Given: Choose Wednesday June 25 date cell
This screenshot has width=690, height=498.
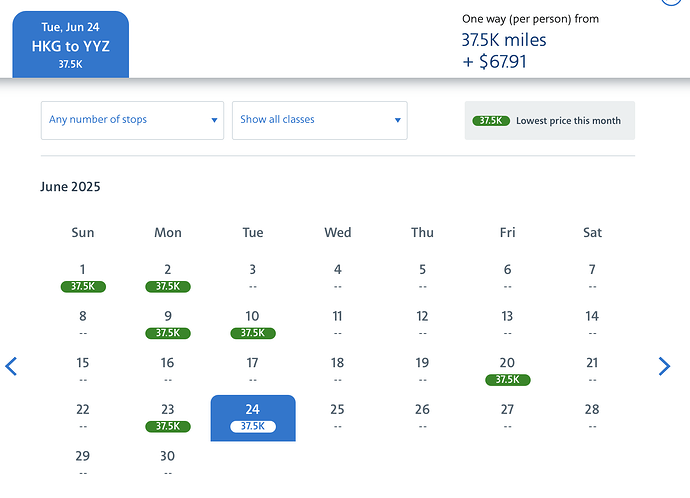Looking at the screenshot, I should point(338,417).
